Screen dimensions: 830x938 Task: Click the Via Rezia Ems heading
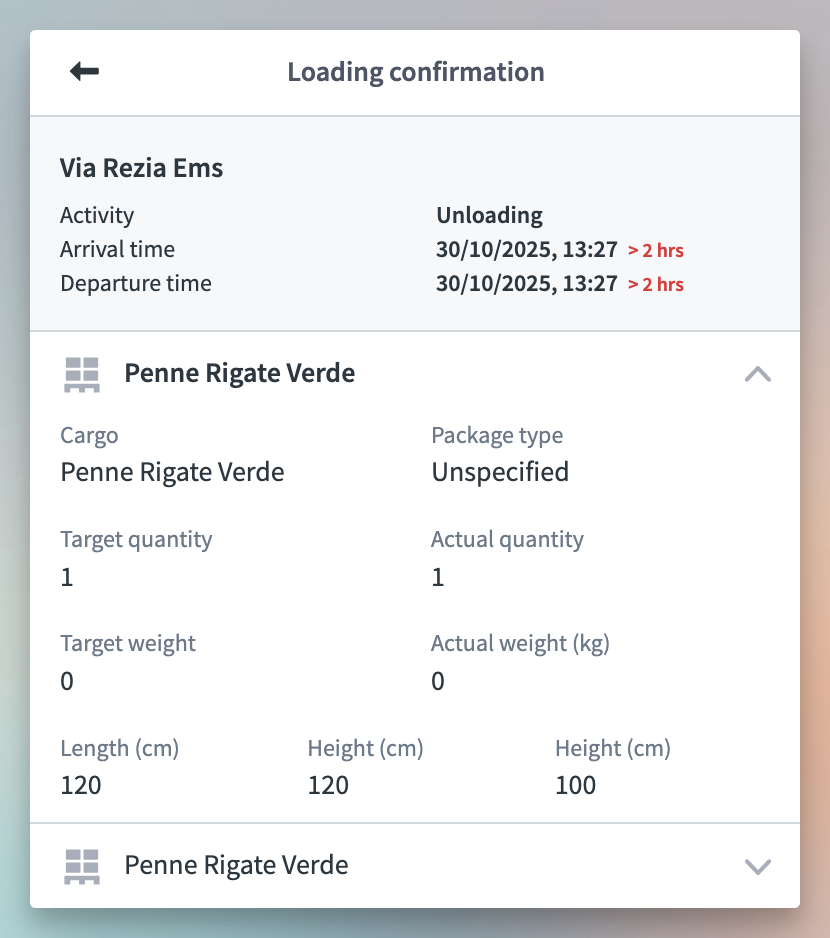click(141, 168)
